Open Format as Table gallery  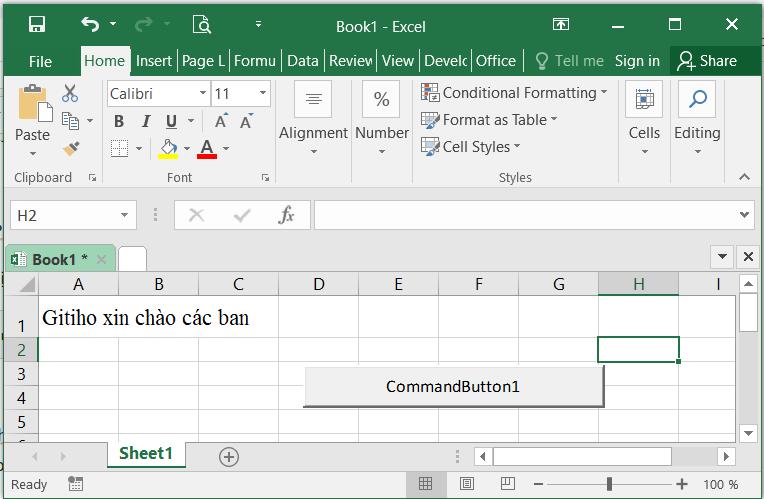489,120
